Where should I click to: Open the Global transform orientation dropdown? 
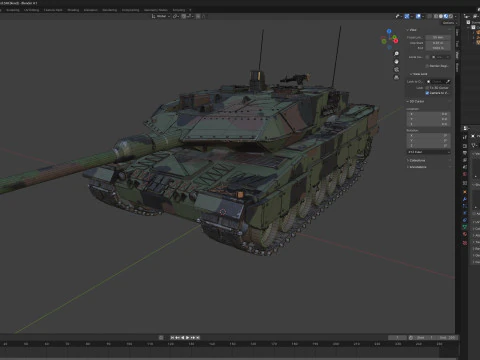161,16
